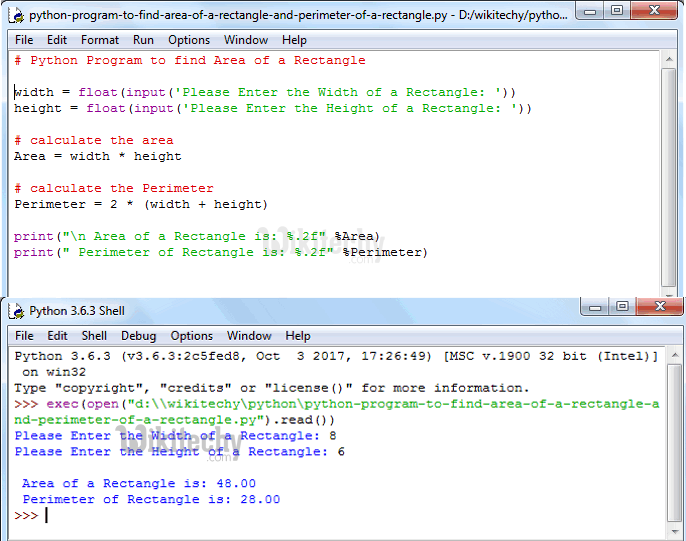
Task: Open the Window menu in the Python Shell
Action: tap(249, 336)
